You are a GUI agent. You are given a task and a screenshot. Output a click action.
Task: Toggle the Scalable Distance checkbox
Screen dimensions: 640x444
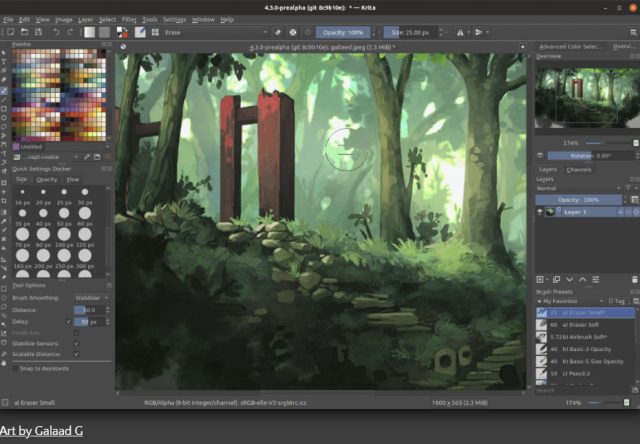pos(76,354)
